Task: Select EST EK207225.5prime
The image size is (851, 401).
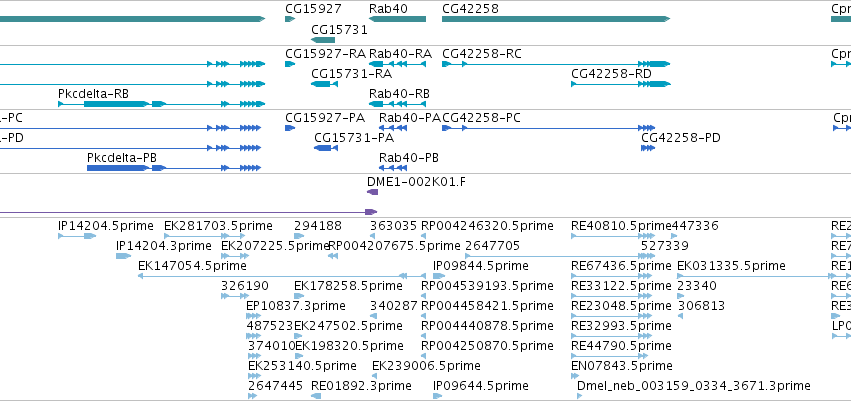Action: pos(233,256)
